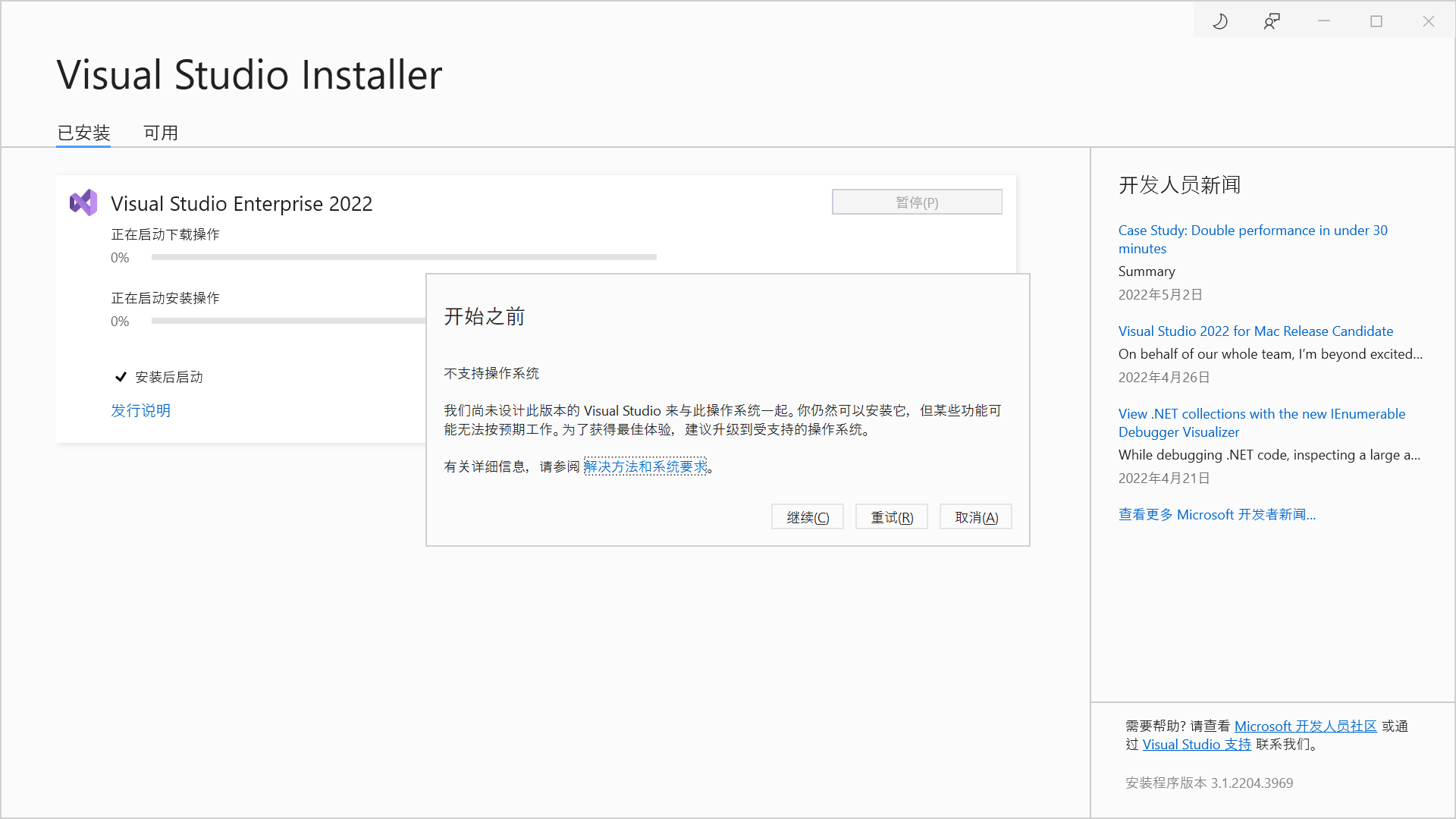The height and width of the screenshot is (819, 1456).
Task: Click the Visual Studio Enterprise logo icon
Action: coord(83,202)
